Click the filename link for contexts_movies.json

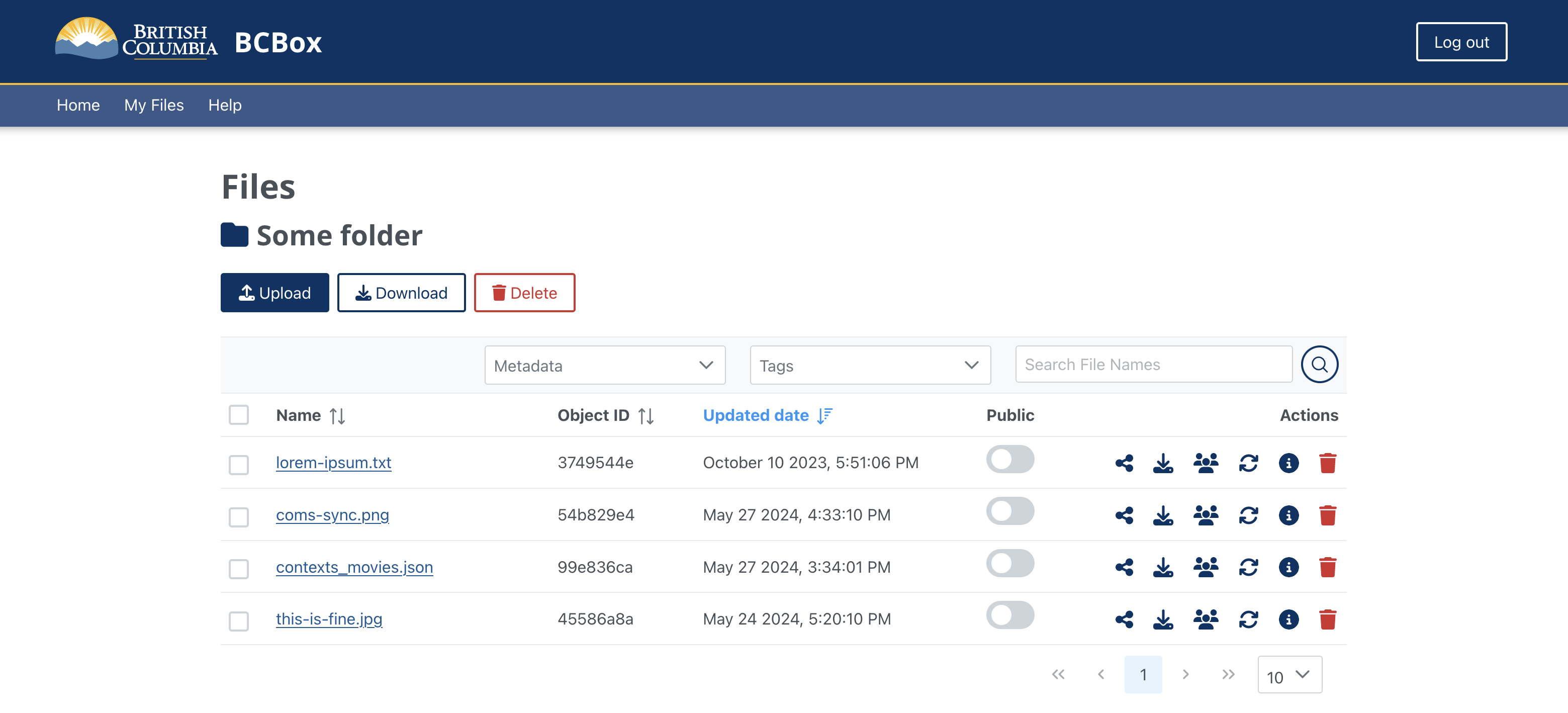pyautogui.click(x=354, y=566)
